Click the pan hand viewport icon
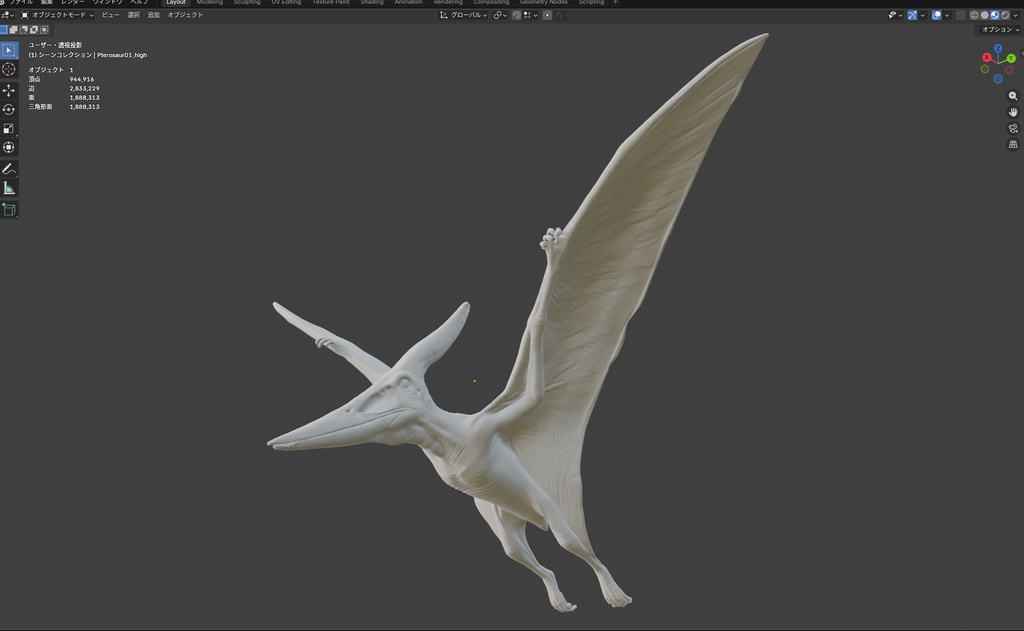1024x631 pixels. (x=1013, y=112)
